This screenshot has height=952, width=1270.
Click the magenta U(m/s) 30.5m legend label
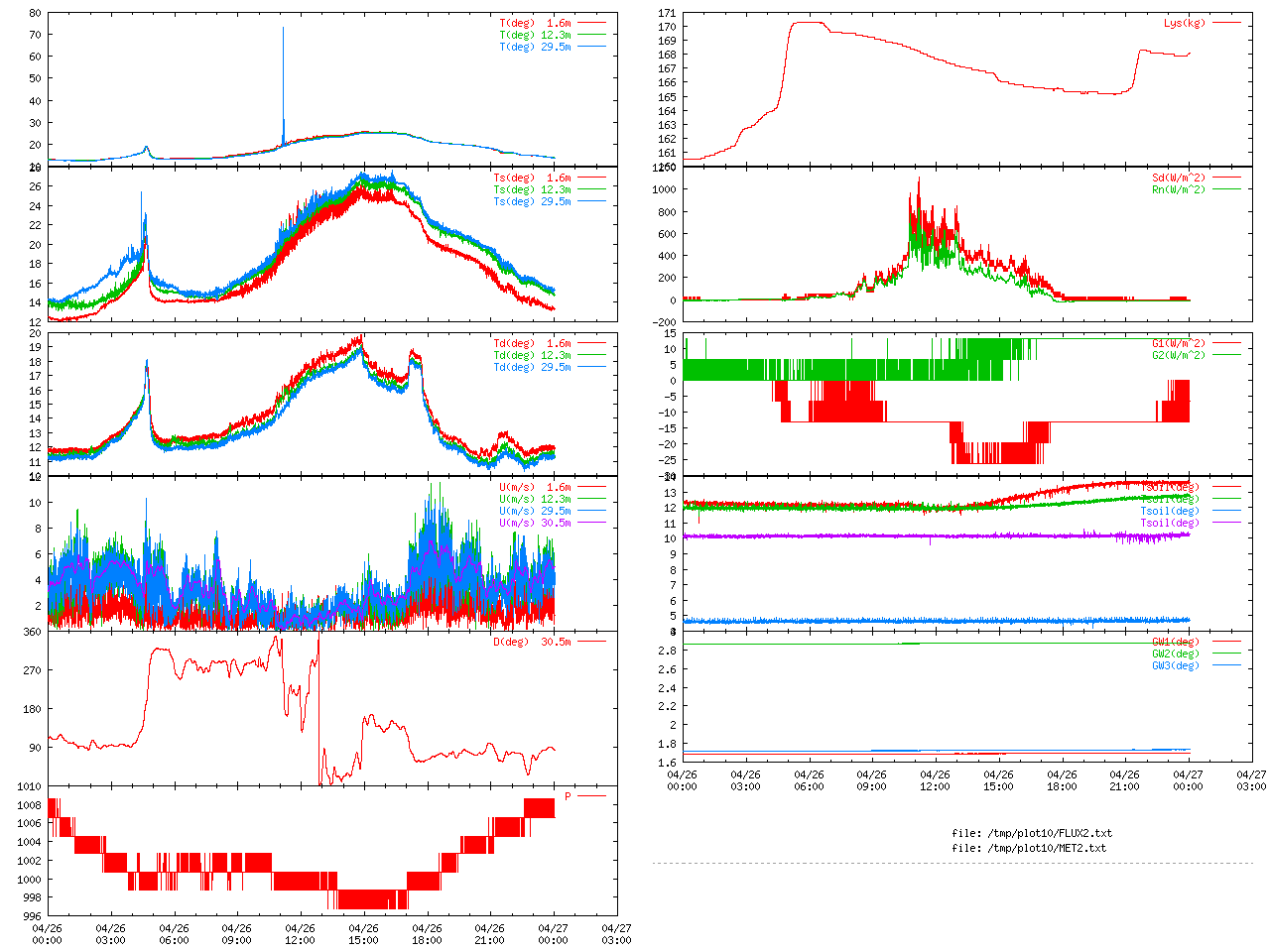[x=536, y=523]
